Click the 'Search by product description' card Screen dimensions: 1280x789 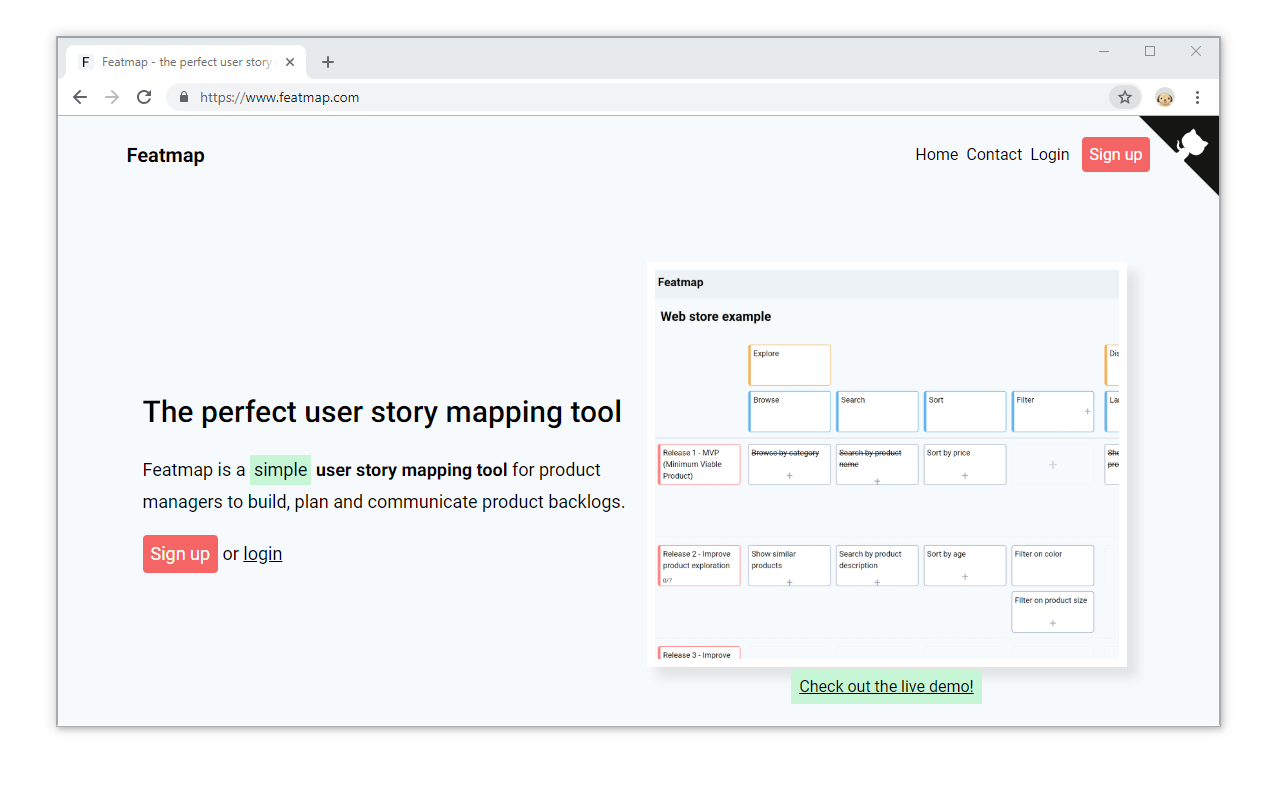pos(877,565)
